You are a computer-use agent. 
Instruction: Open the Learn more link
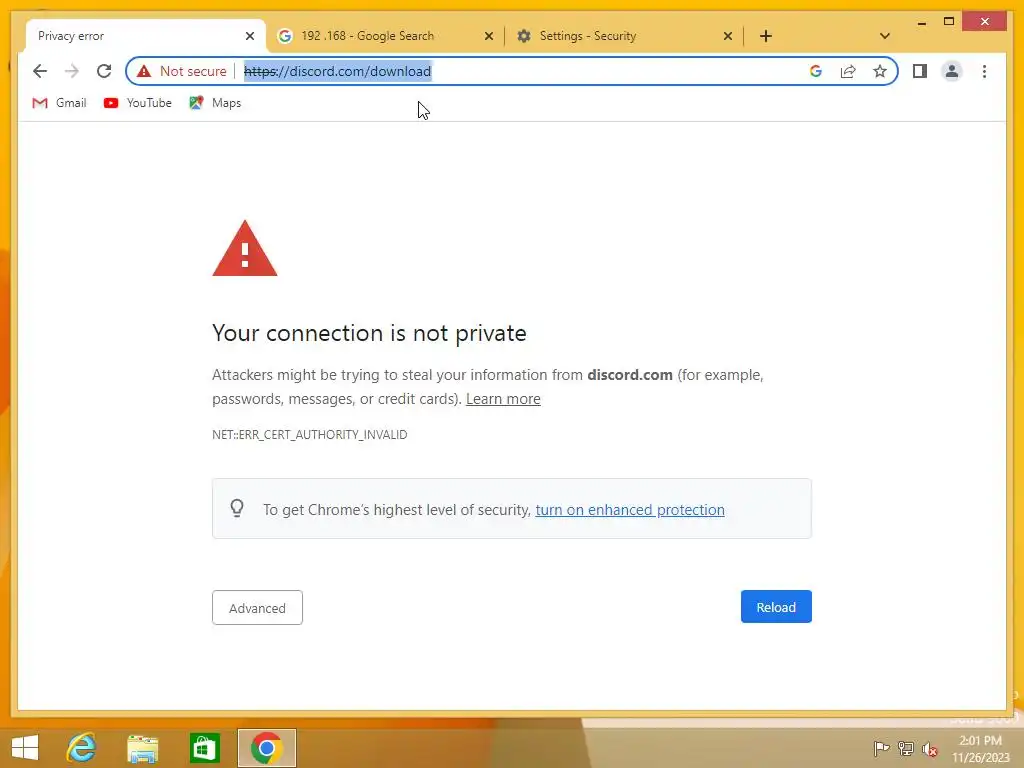coord(503,399)
